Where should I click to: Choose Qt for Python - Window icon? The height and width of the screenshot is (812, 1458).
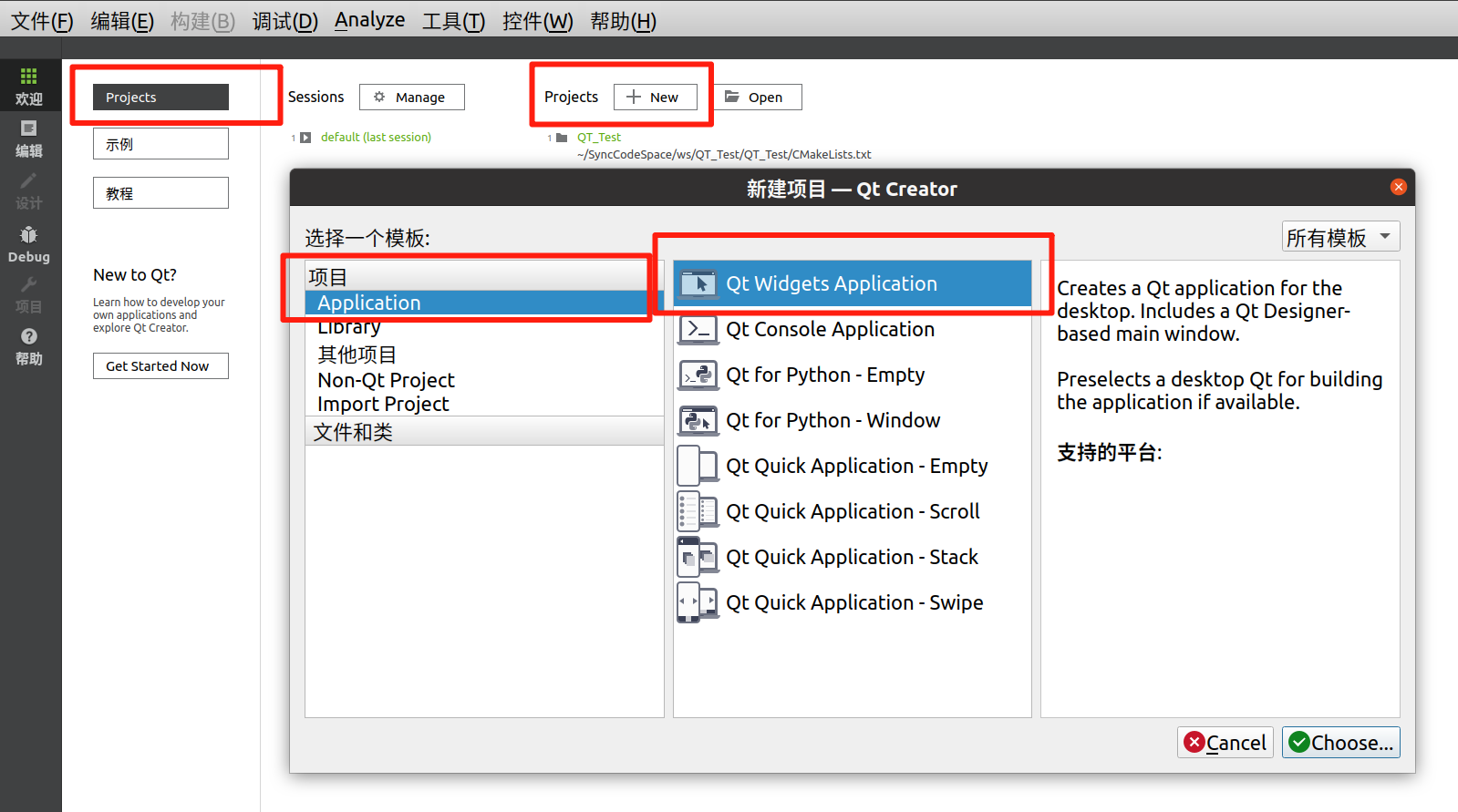698,420
